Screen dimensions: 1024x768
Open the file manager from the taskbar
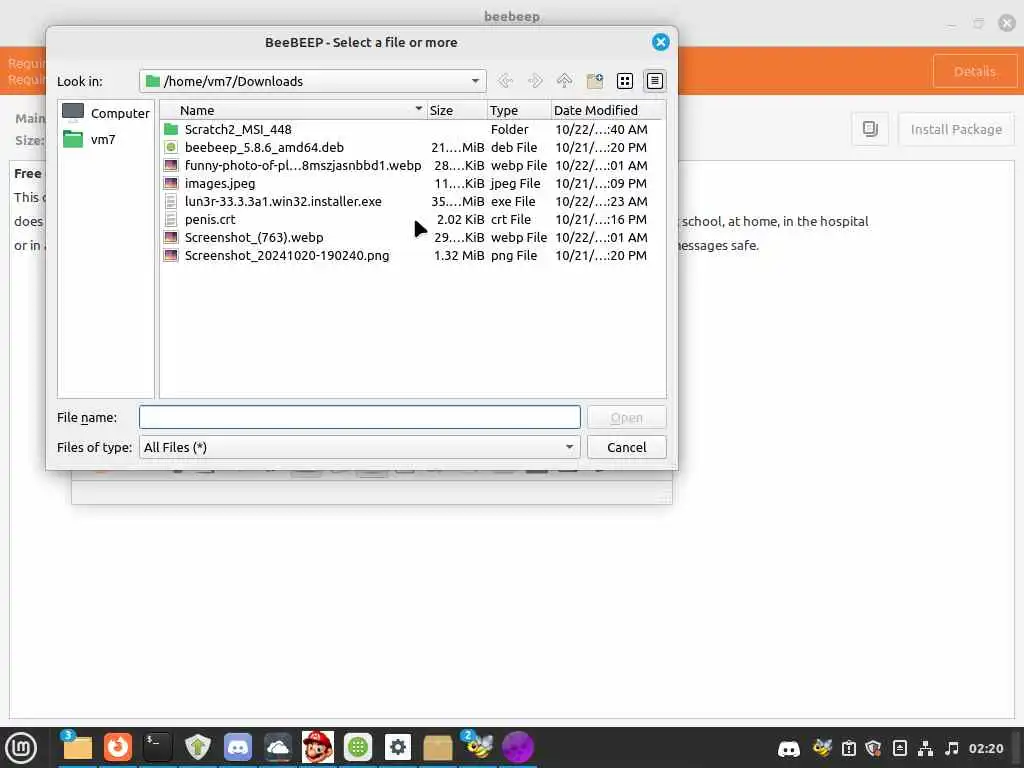coord(77,747)
